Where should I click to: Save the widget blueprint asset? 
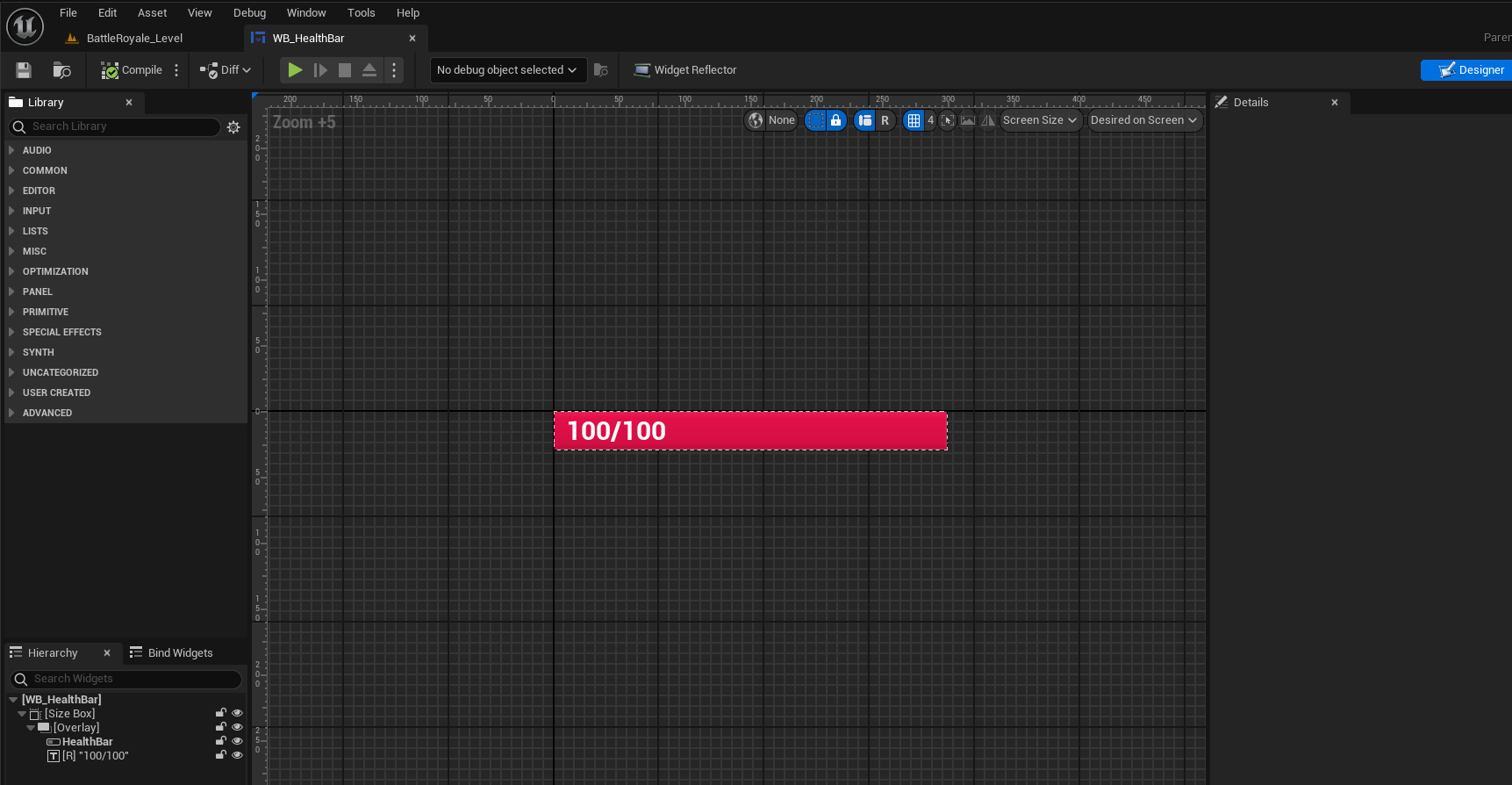24,70
